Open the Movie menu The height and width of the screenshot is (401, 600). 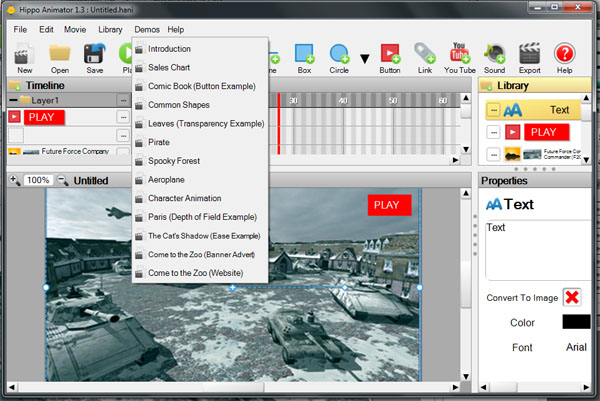tap(75, 30)
